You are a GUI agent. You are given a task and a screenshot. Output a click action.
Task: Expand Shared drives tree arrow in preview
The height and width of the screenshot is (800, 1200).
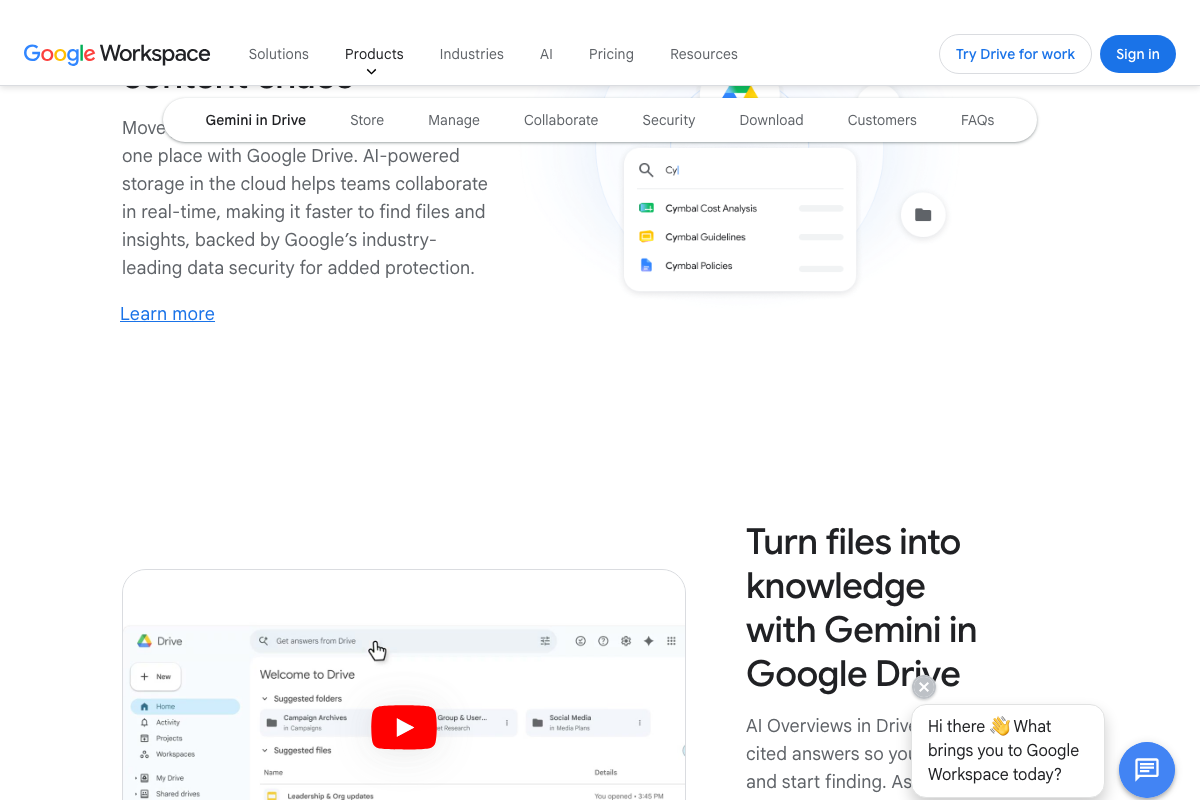coord(135,794)
